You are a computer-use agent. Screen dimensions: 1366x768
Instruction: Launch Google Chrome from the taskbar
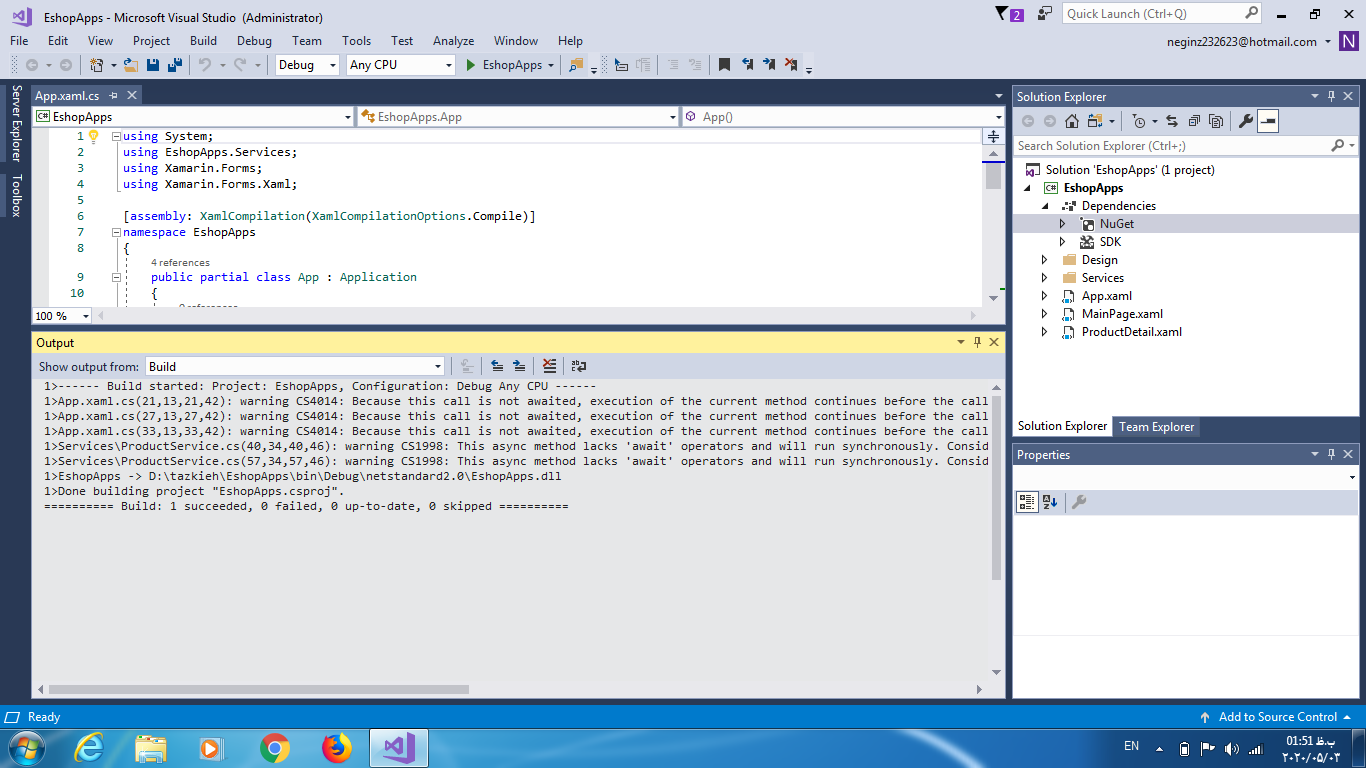[274, 747]
